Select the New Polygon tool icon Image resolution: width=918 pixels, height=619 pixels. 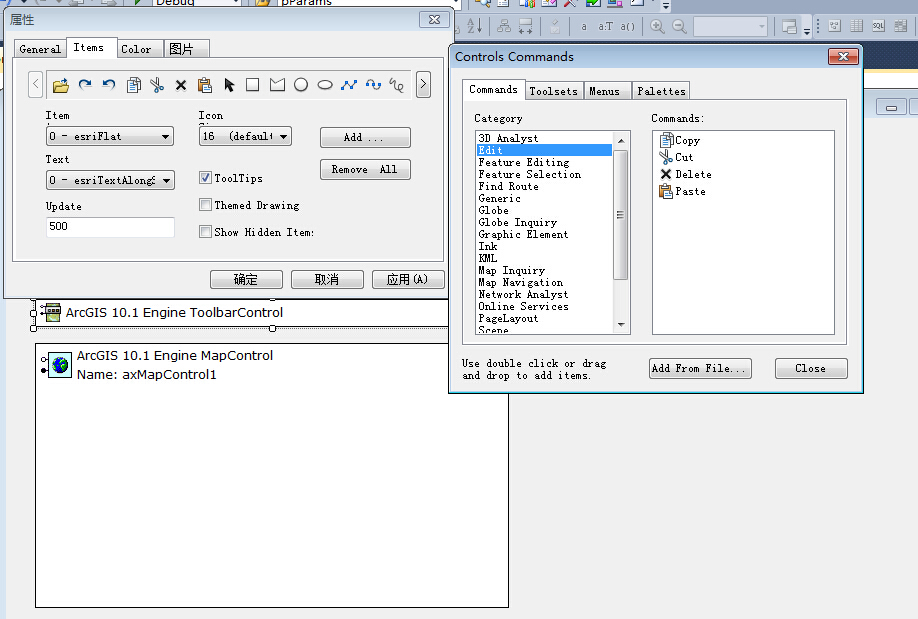coord(277,85)
